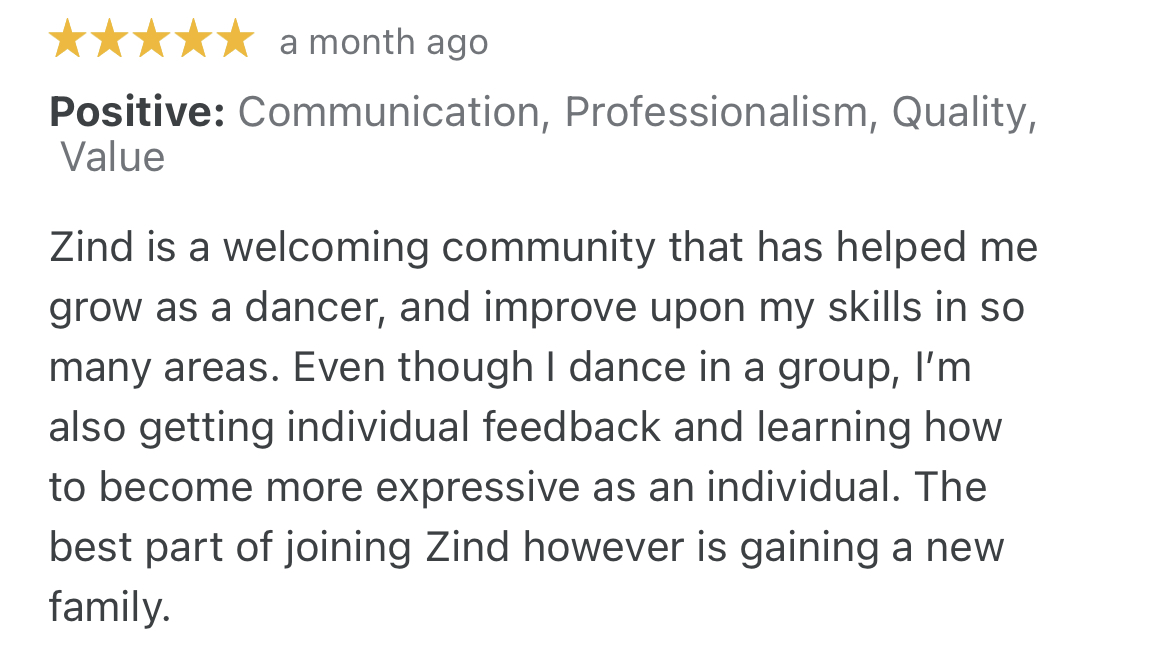Click the bold 'Positive:' label
The height and width of the screenshot is (656, 1170).
coord(137,112)
